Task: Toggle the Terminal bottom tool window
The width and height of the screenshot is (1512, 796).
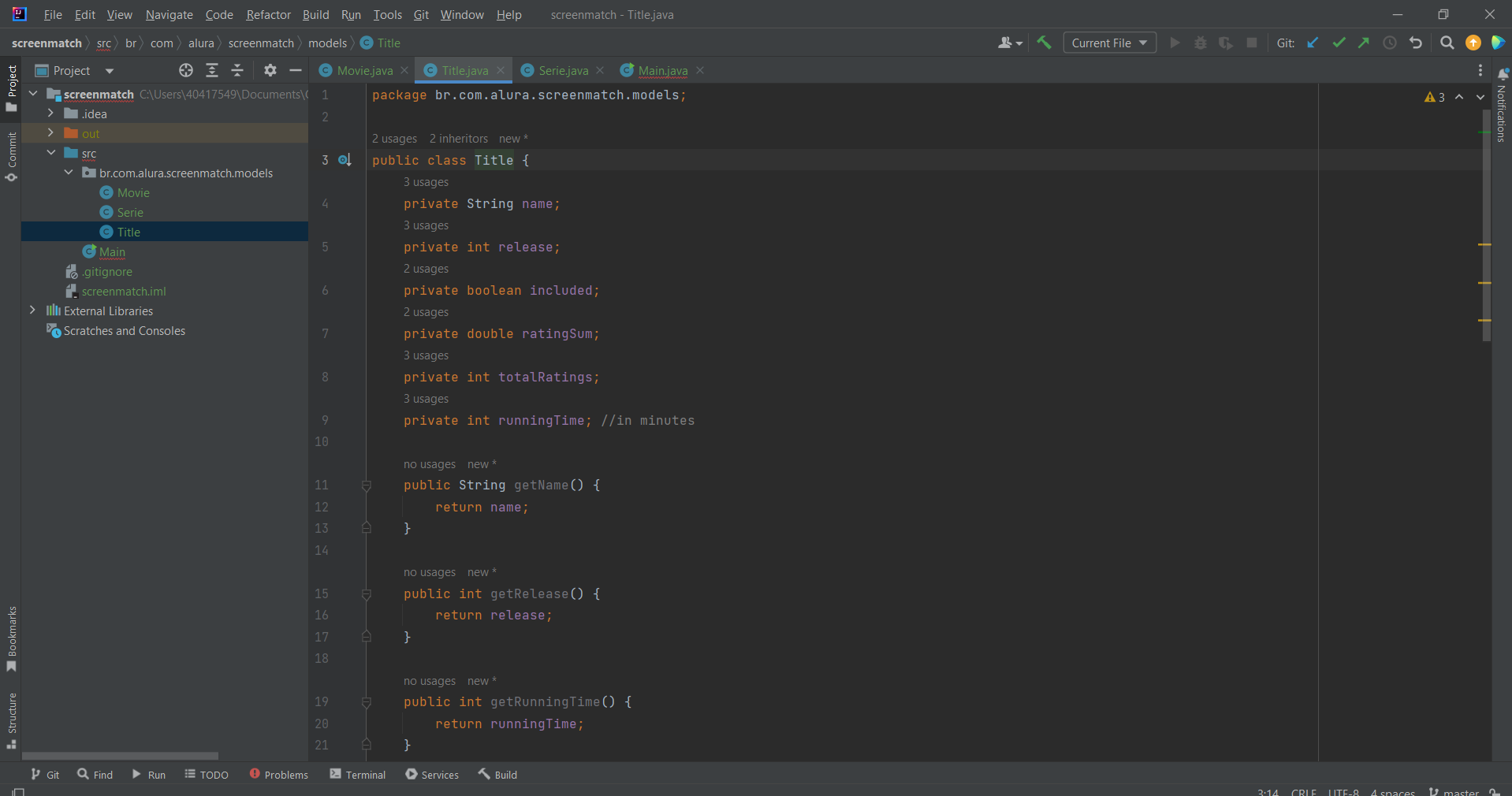Action: click(x=358, y=775)
